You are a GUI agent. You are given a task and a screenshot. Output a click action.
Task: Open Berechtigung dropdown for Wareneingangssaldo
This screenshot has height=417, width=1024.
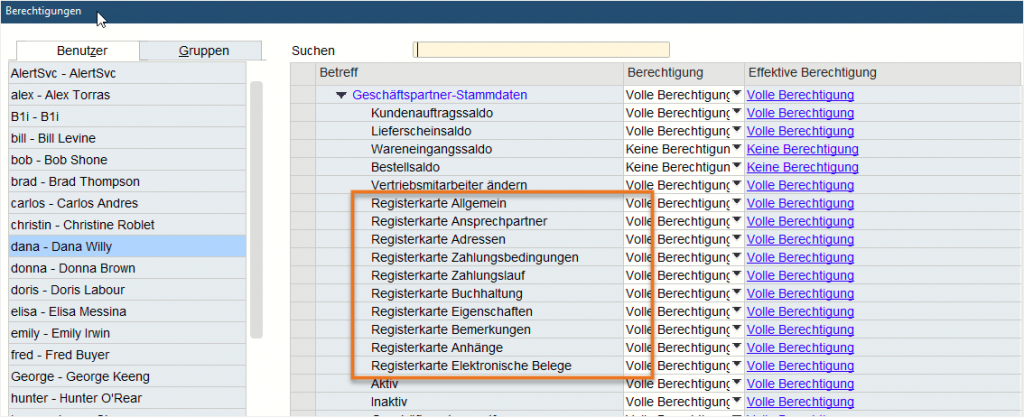[736, 149]
